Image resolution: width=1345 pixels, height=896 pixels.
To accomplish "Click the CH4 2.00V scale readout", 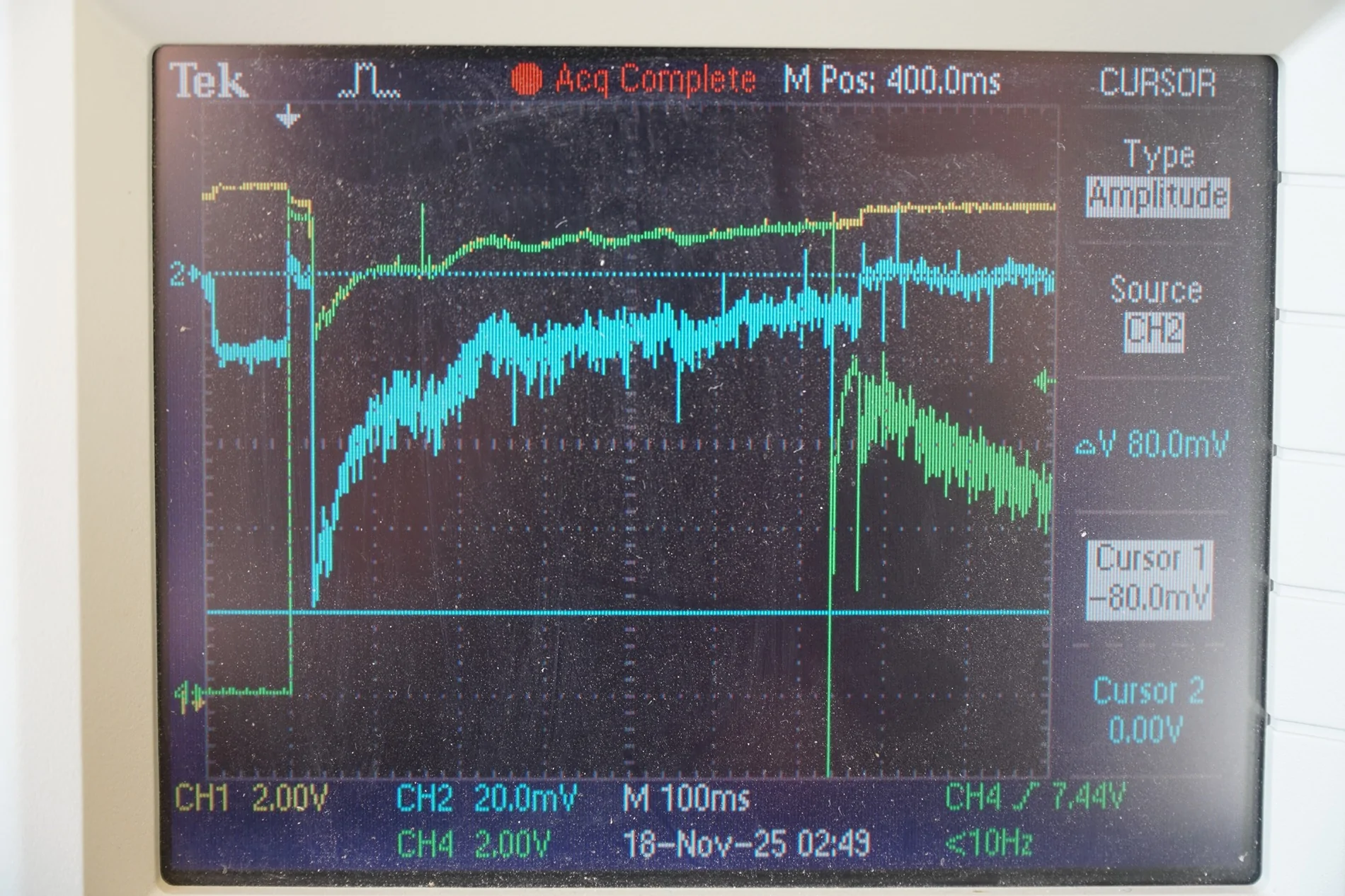I will click(x=472, y=844).
